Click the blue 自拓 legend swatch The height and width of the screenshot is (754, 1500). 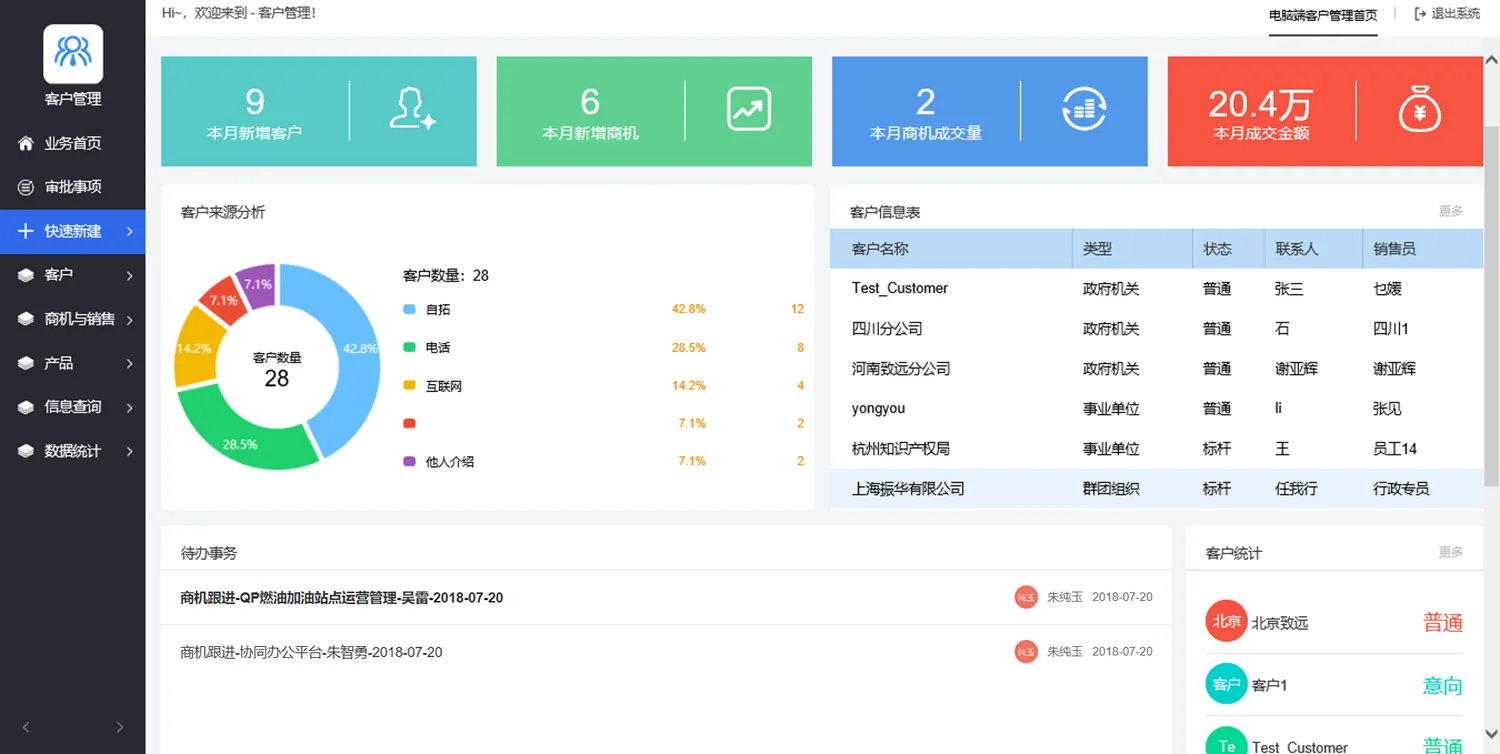pos(409,310)
